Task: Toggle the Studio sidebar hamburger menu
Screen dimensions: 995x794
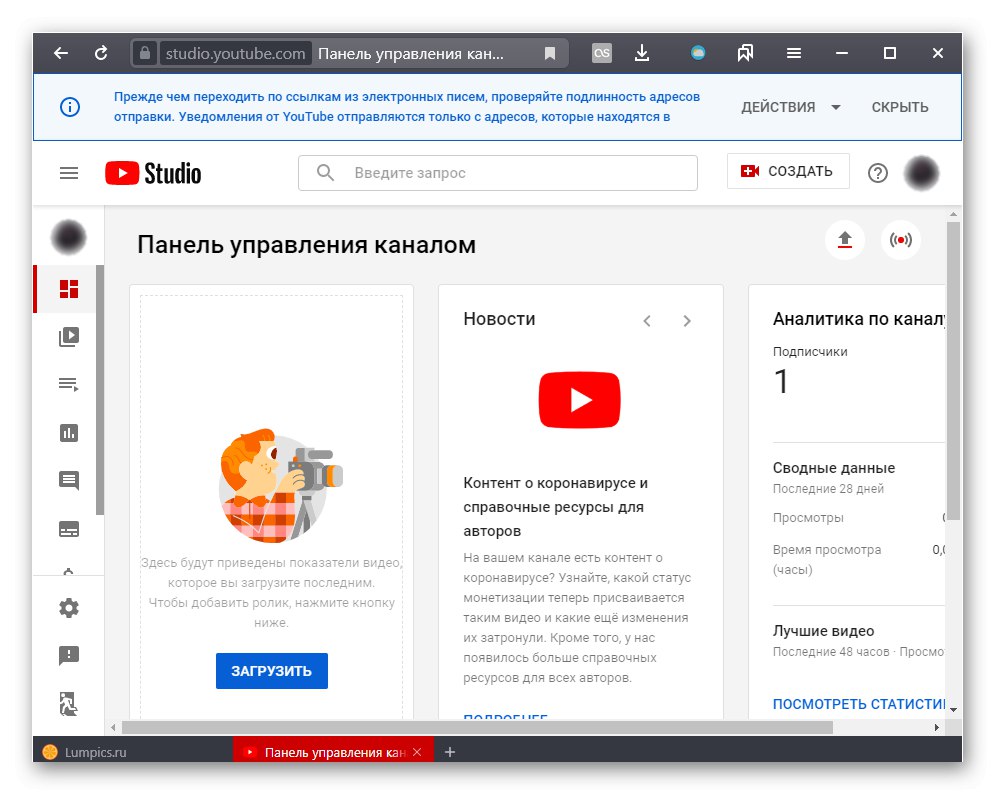Action: pyautogui.click(x=69, y=173)
